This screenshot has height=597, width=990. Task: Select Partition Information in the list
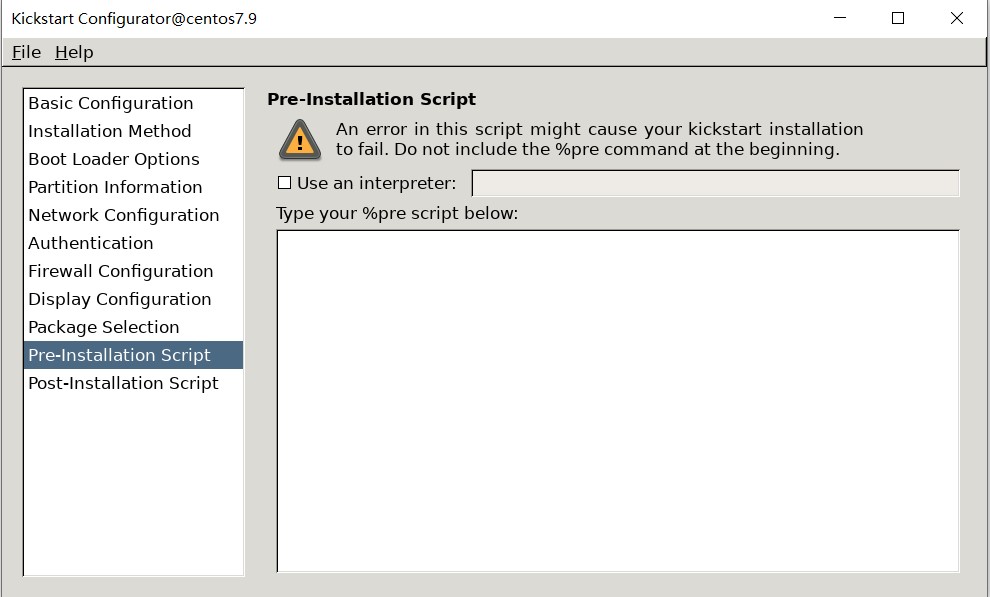pos(133,187)
